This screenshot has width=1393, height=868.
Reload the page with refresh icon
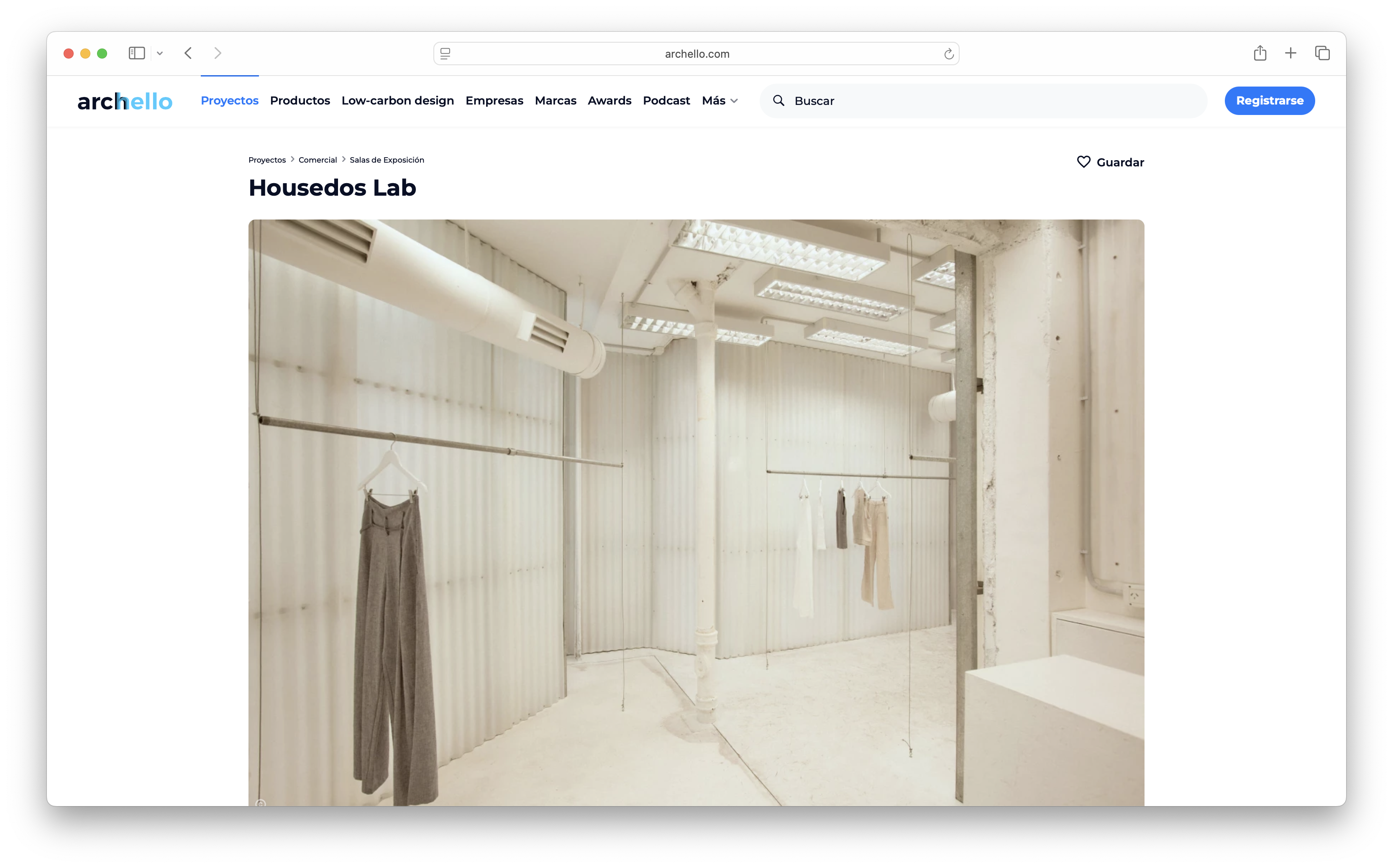(x=949, y=54)
